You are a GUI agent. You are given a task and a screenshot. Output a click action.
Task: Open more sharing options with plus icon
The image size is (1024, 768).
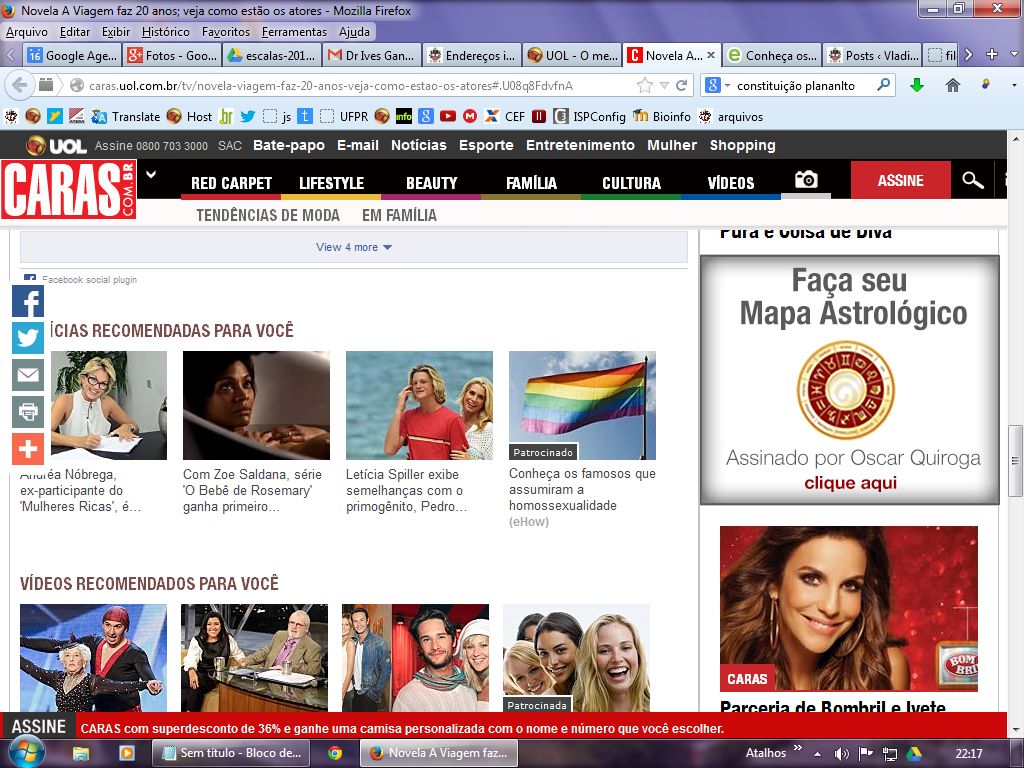coord(28,449)
